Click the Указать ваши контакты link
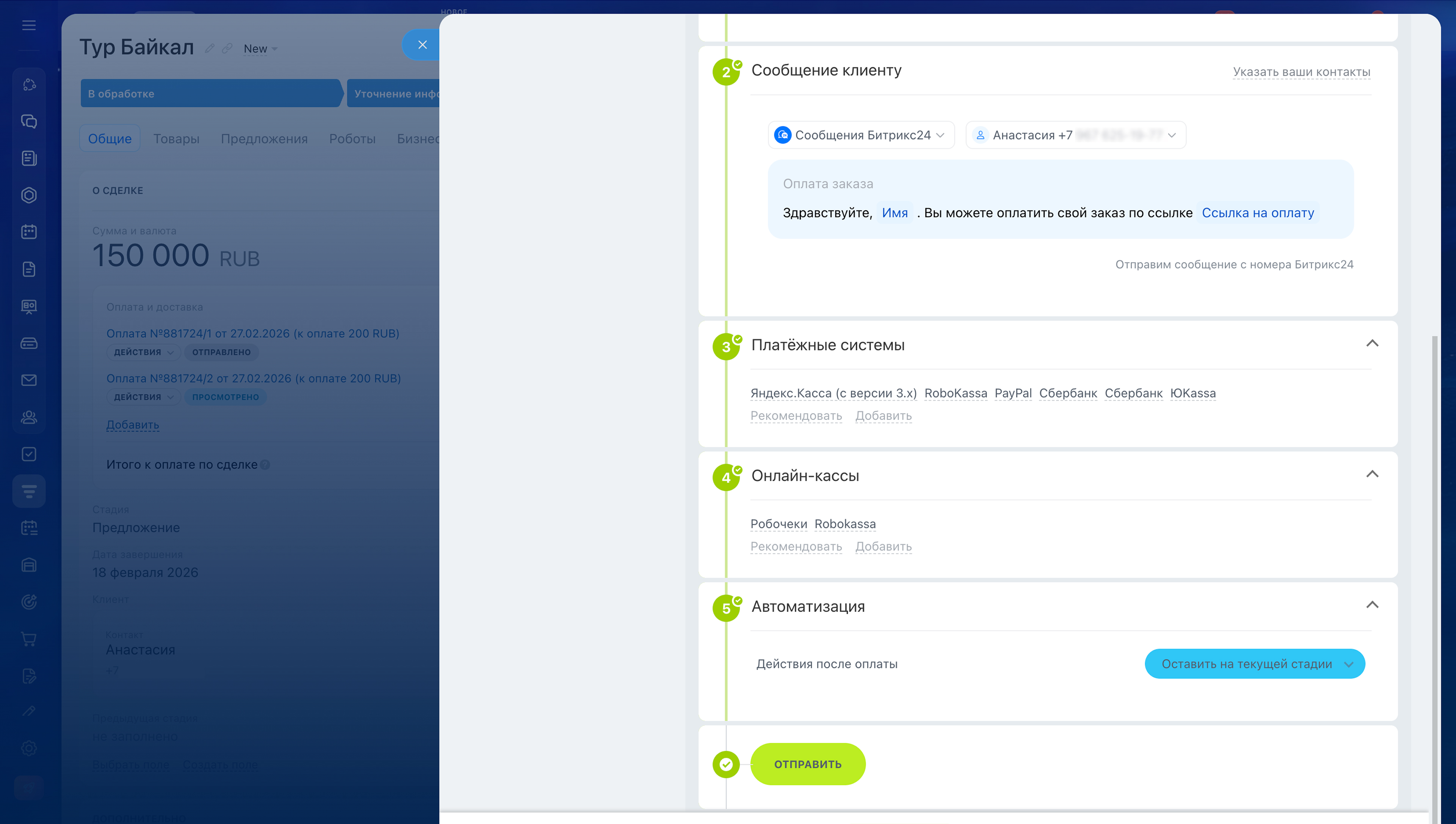Viewport: 1456px width, 824px height. pyautogui.click(x=1301, y=72)
